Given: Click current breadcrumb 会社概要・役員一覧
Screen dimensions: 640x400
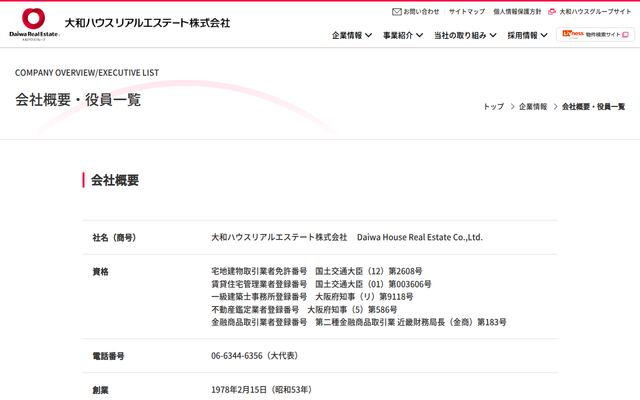Looking at the screenshot, I should pyautogui.click(x=593, y=107).
